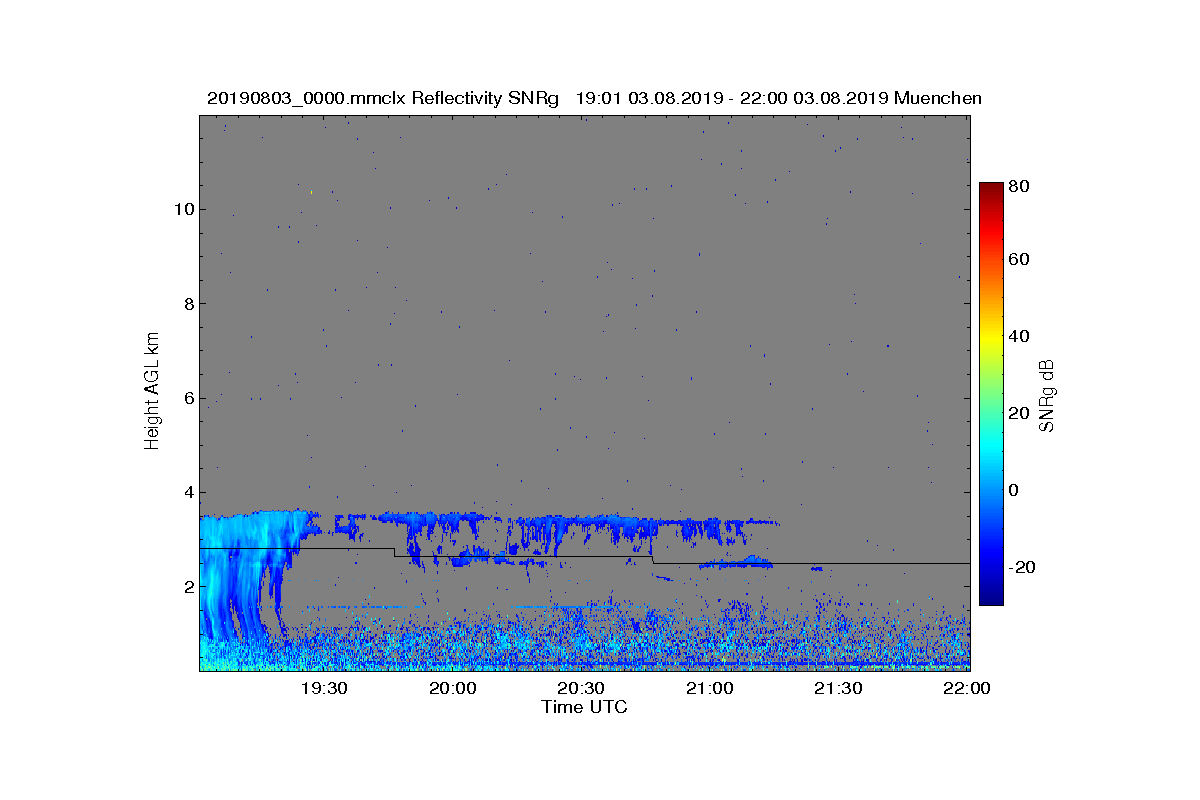Click the colorbar value 60
1200x800 pixels.
(1020, 260)
